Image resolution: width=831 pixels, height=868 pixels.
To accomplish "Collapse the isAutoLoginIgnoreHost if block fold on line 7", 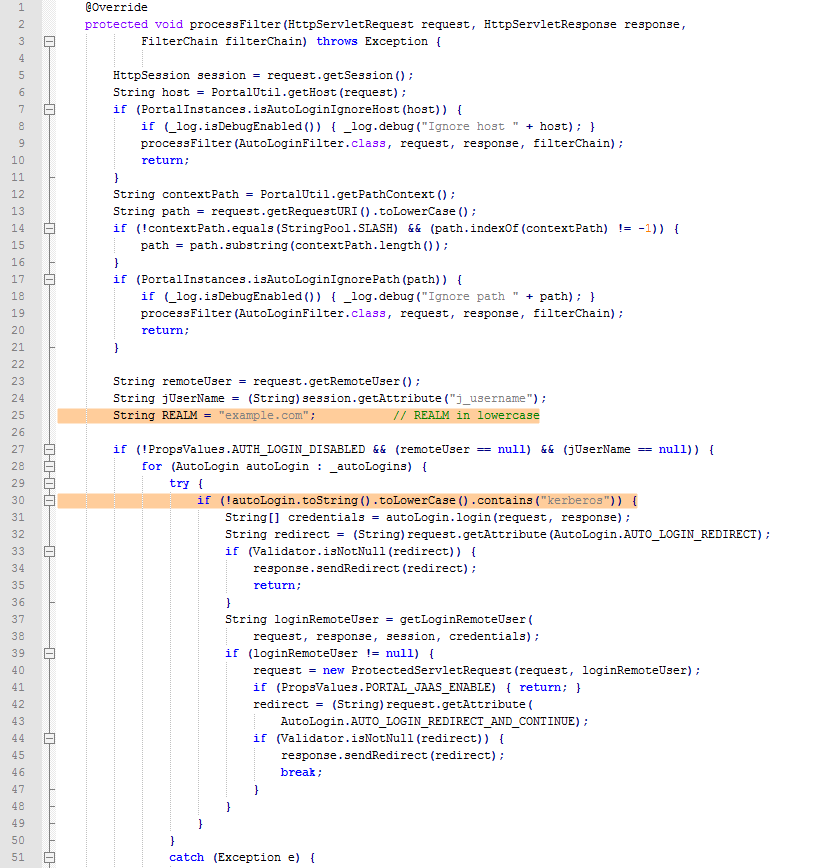I will pos(49,110).
